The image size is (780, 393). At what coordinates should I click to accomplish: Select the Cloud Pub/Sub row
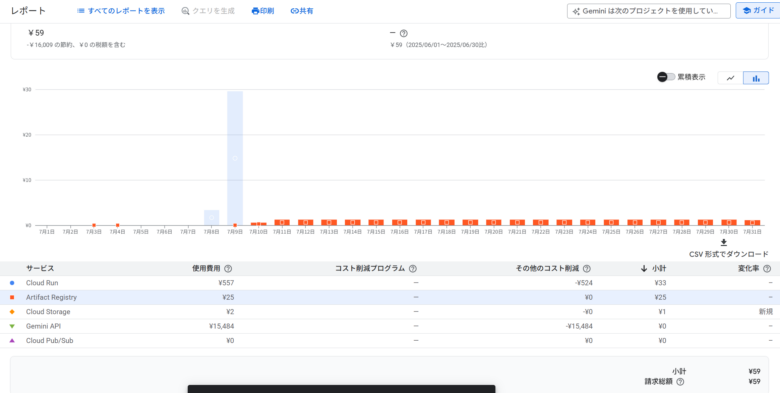click(390, 341)
